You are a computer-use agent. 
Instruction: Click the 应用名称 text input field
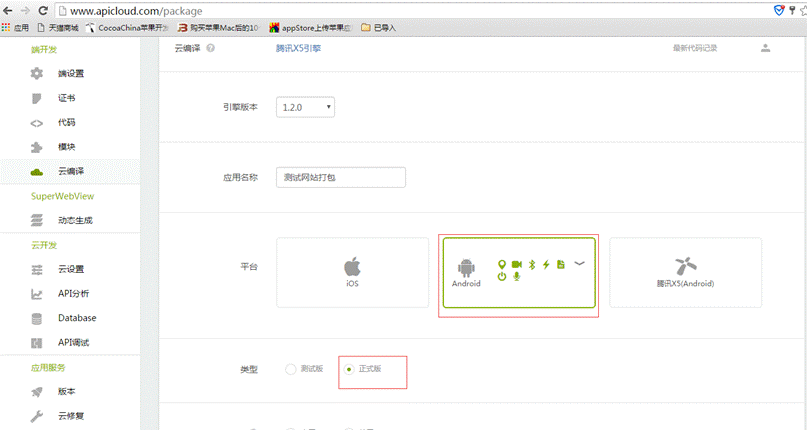pos(340,177)
